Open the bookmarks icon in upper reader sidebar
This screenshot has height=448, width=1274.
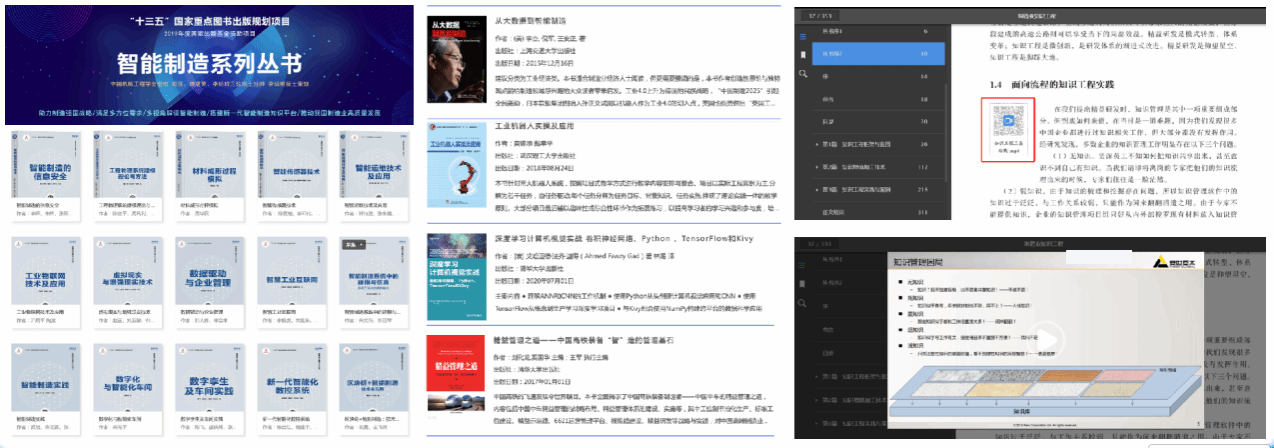[x=802, y=54]
